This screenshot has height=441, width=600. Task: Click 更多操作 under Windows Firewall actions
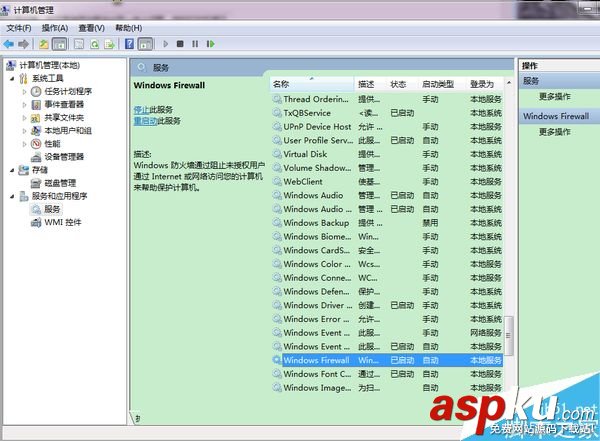coord(554,131)
